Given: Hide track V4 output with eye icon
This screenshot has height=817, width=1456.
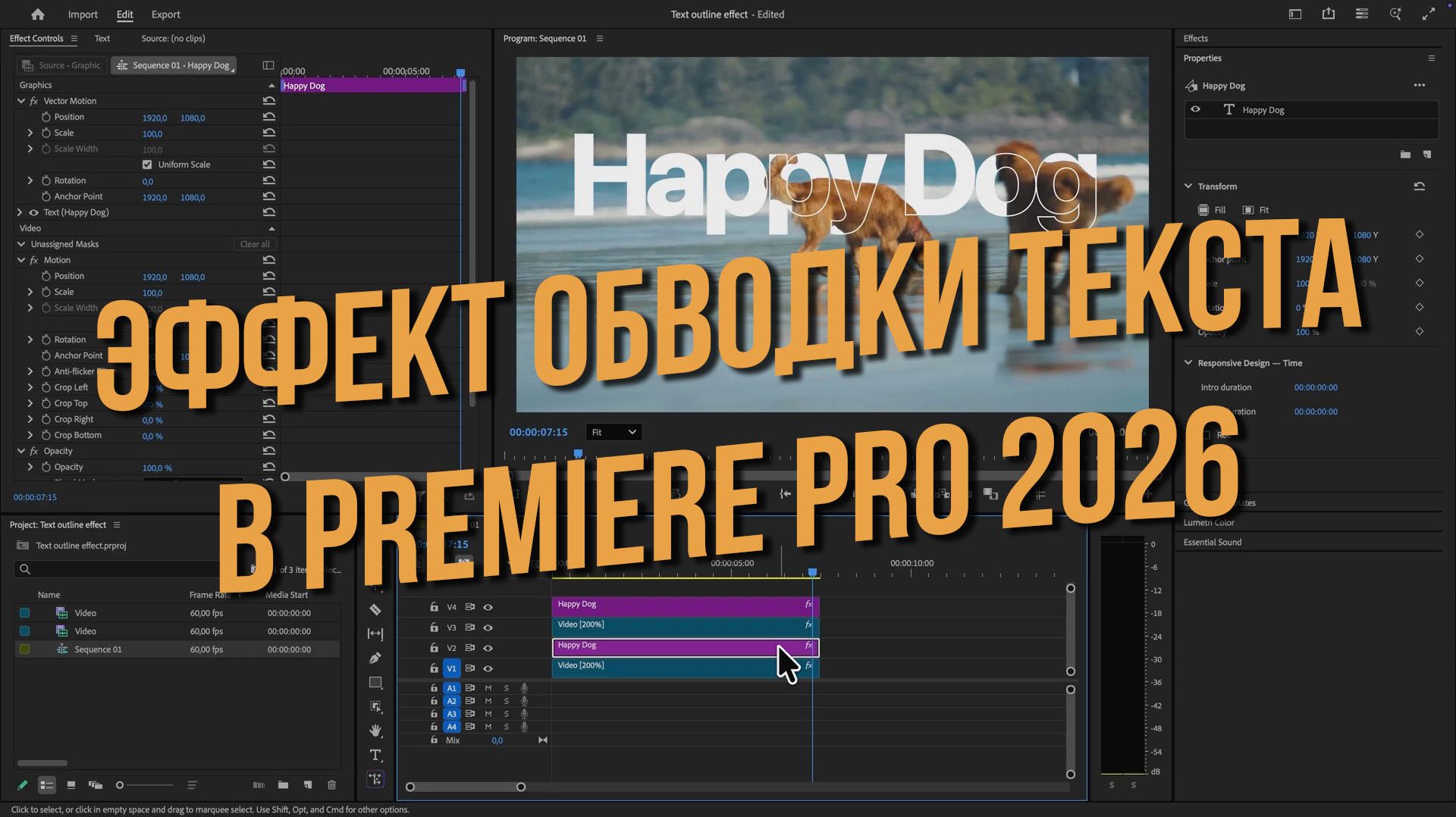Looking at the screenshot, I should pos(488,607).
